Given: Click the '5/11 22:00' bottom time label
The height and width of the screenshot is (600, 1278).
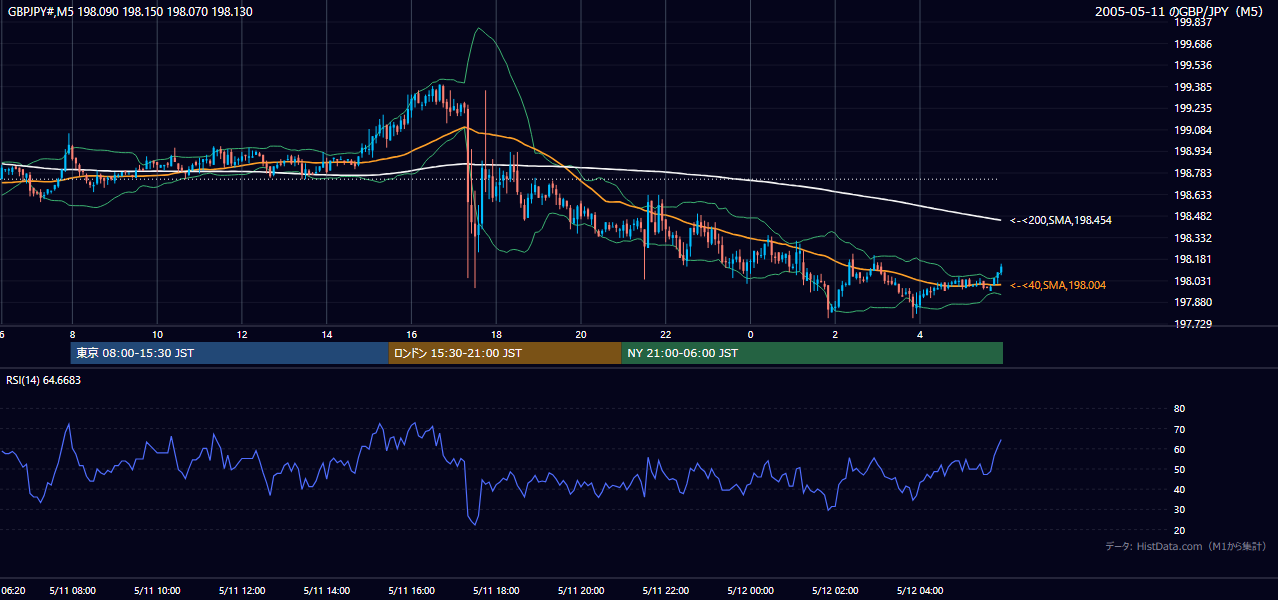Looking at the screenshot, I should (x=666, y=591).
